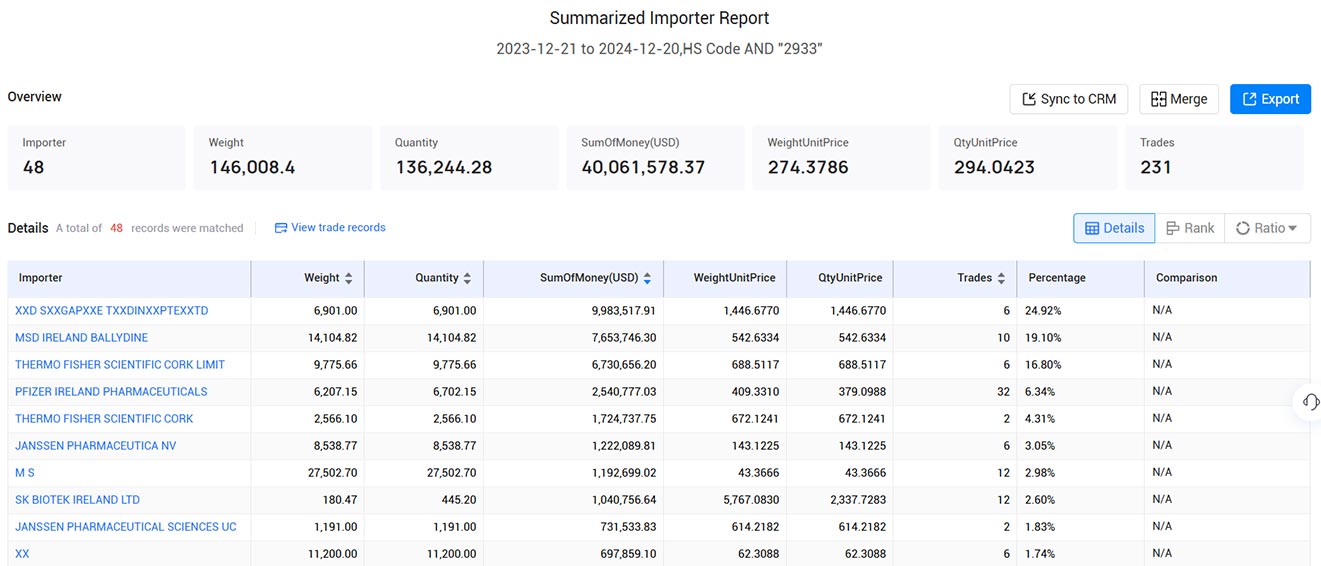Click QtyUnitPrice value 2,337.7283
Viewport: 1321px width, 566px height.
click(858, 500)
